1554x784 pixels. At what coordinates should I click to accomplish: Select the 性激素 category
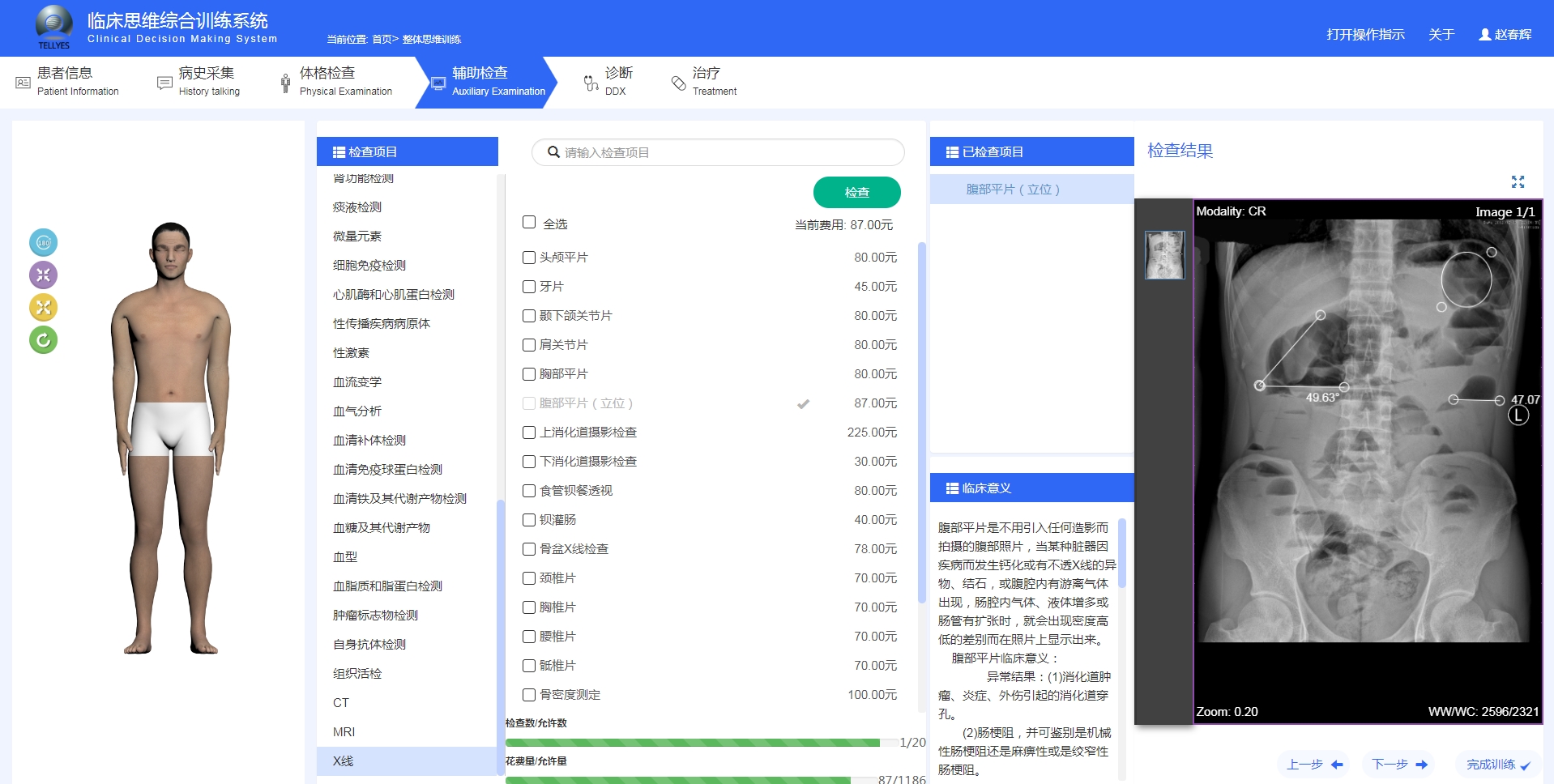[x=407, y=353]
